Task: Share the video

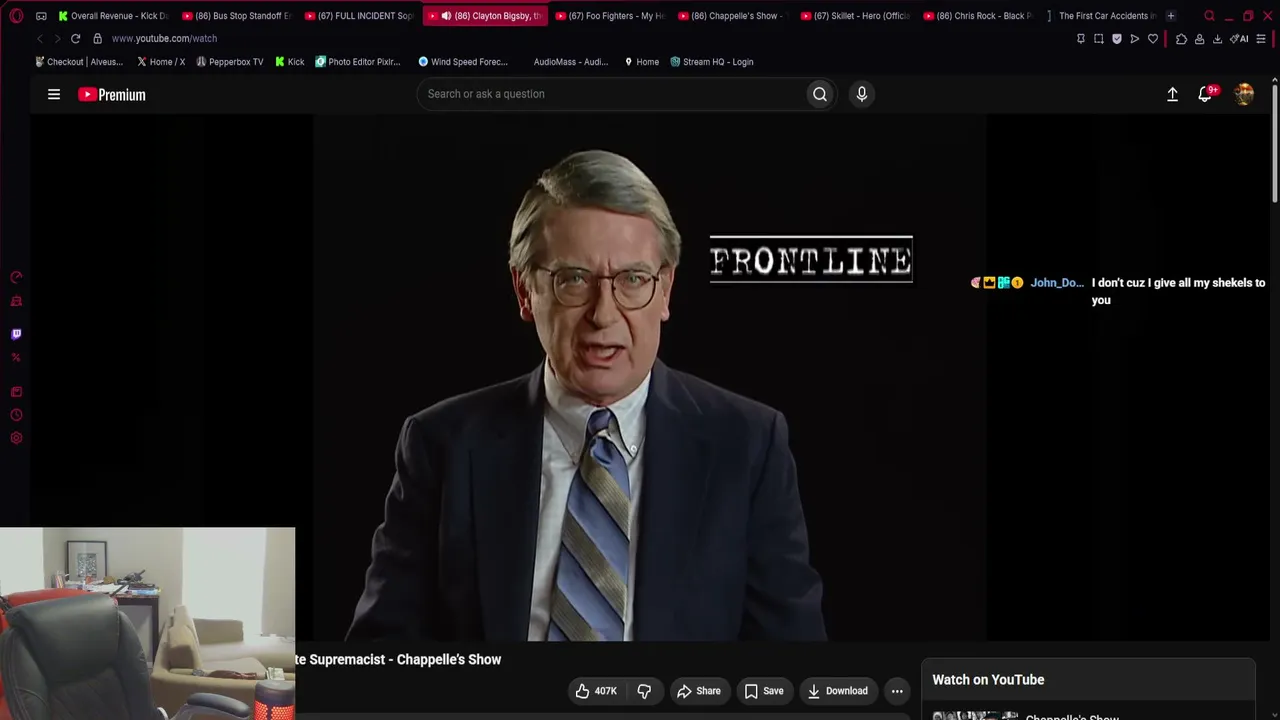Action: [698, 691]
